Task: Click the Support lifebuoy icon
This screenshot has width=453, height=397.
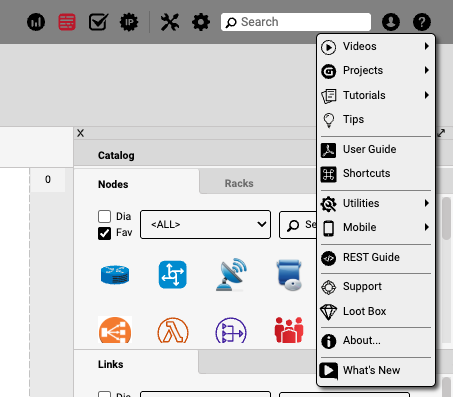Action: coord(329,287)
